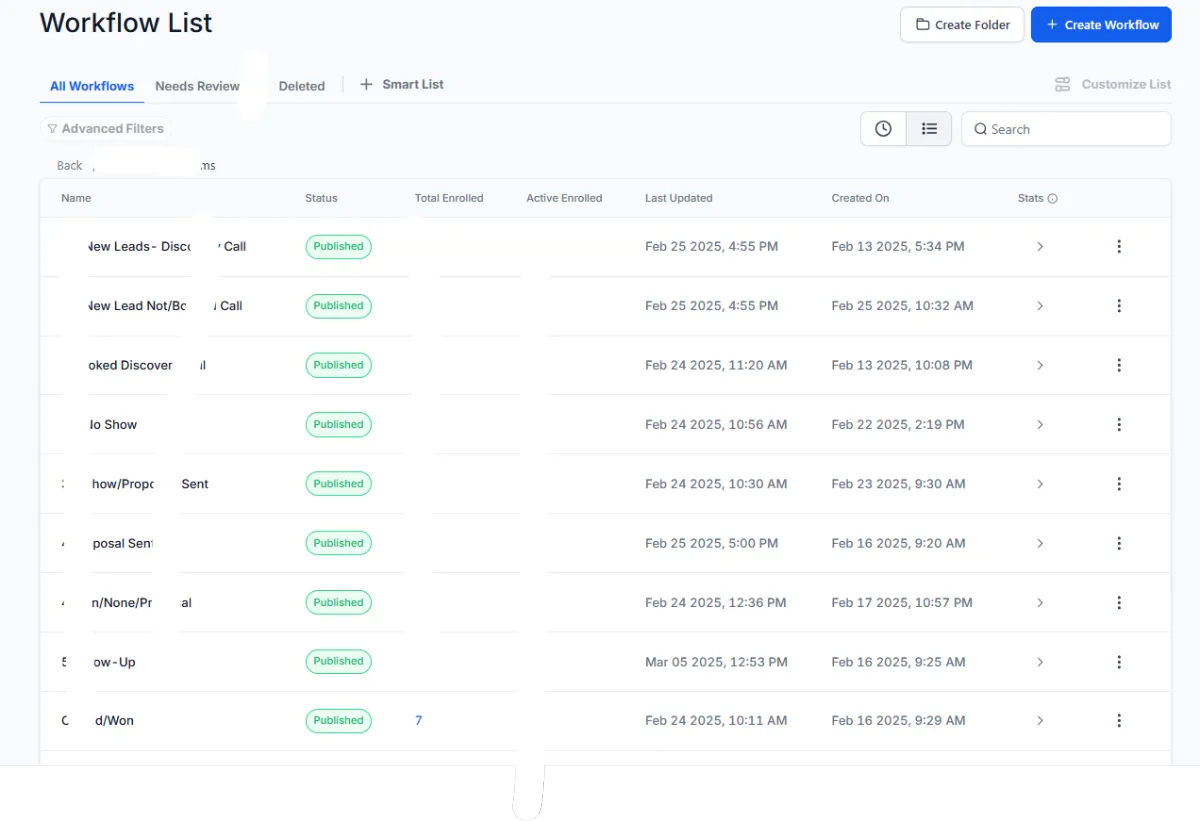Viewport: 1200px width, 821px height.
Task: Click the Name column header
Action: pos(76,198)
